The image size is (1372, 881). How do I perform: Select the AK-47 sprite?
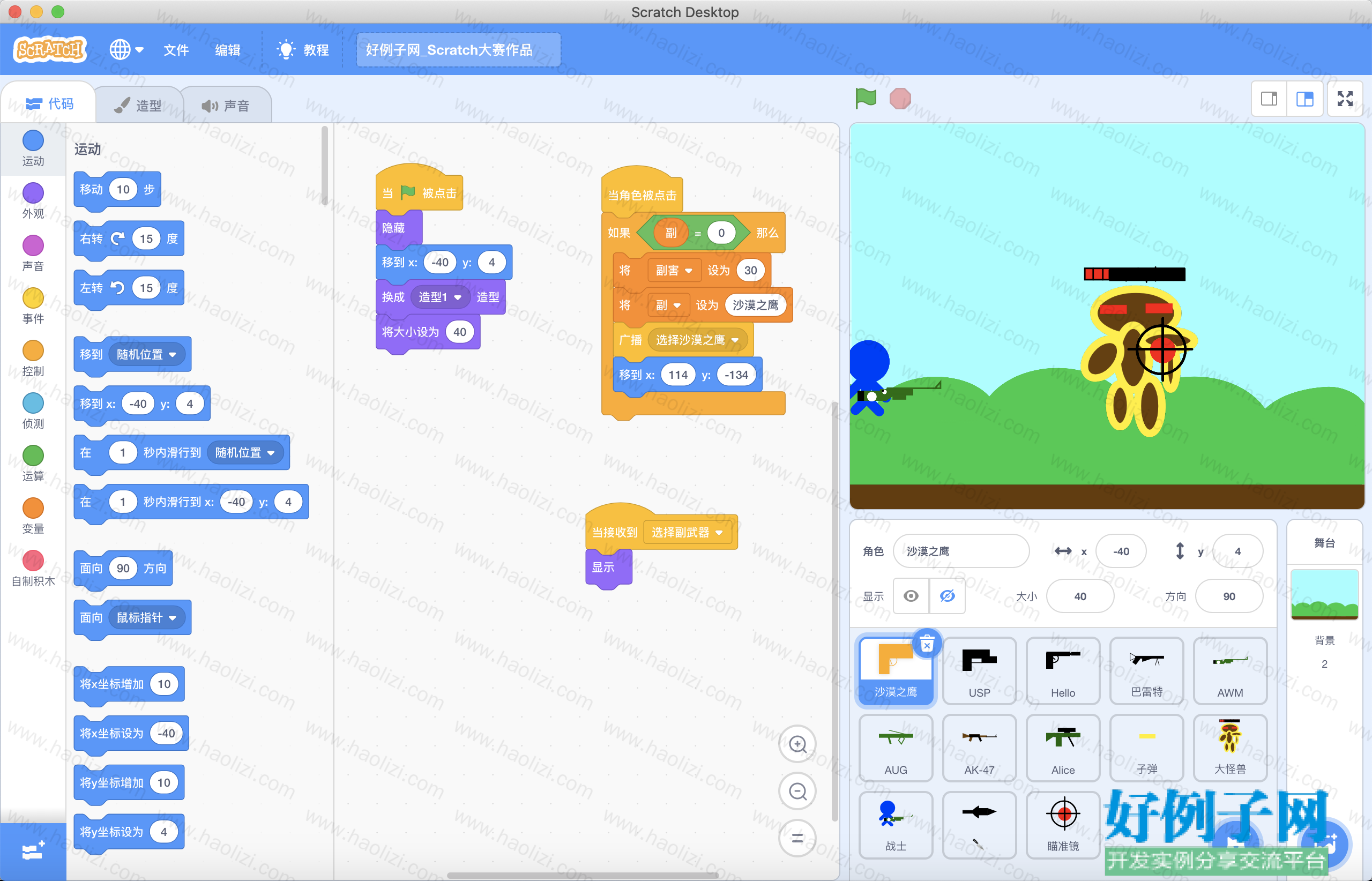click(980, 748)
